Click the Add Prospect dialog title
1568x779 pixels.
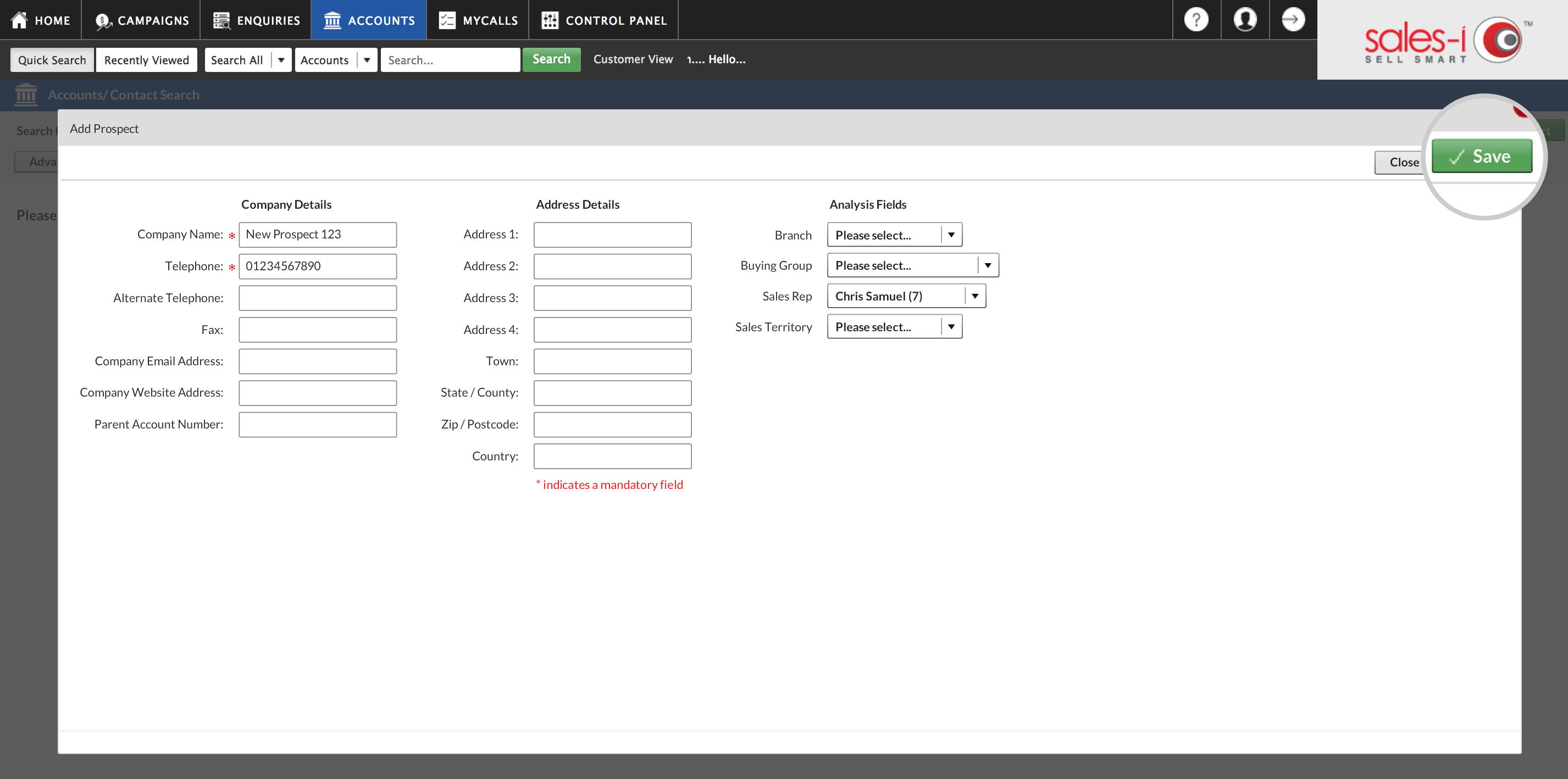point(104,129)
